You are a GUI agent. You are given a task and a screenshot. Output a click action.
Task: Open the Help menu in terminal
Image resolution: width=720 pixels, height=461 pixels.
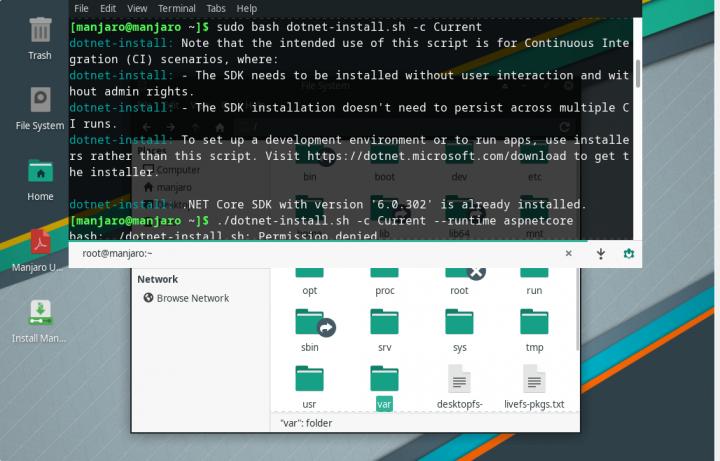click(247, 8)
